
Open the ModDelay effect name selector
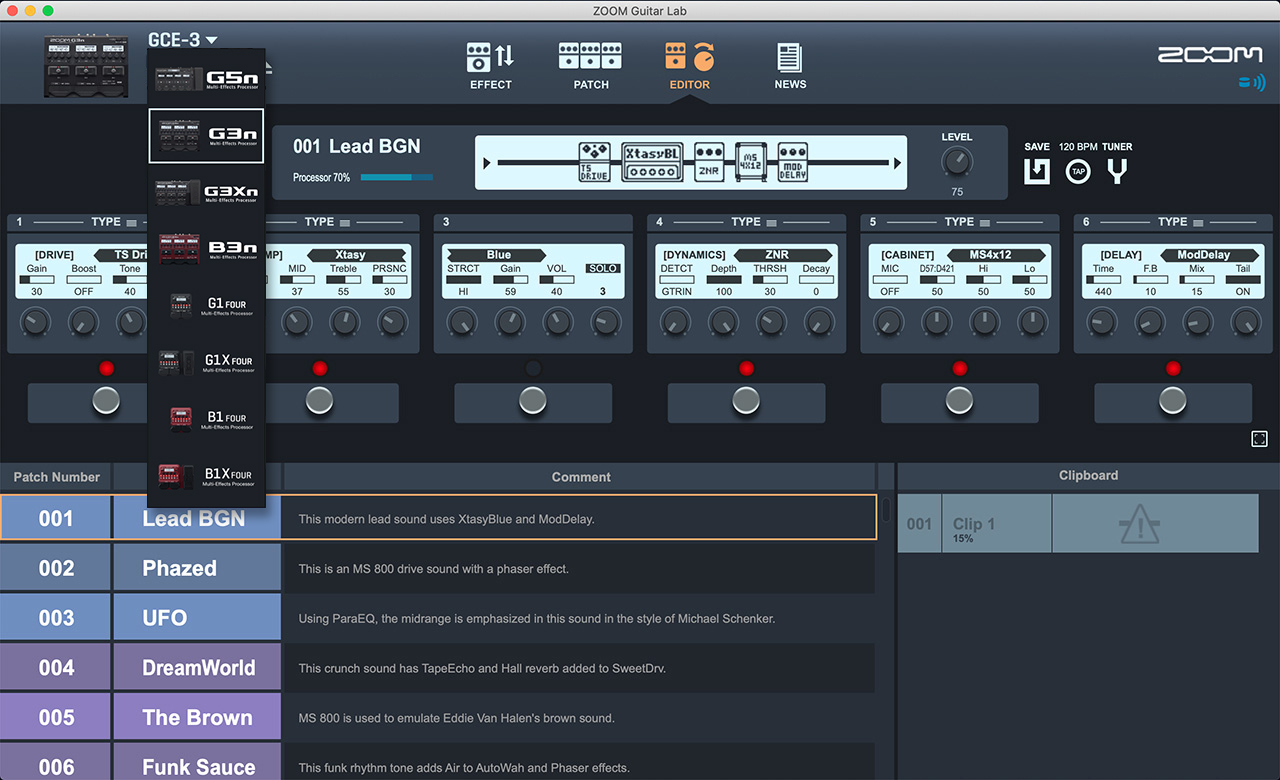[1209, 255]
